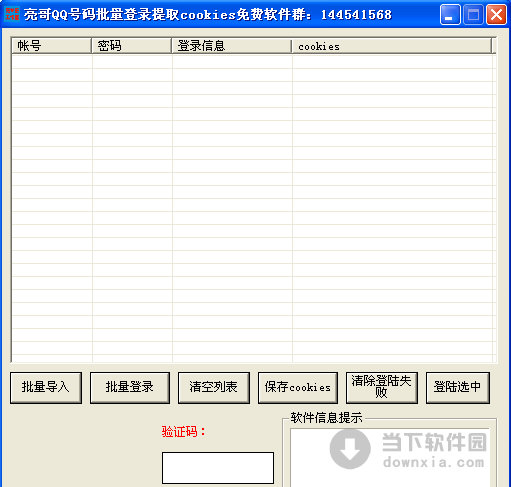The image size is (511, 487).
Task: Click the 软件信息提示 group label
Action: 326,417
